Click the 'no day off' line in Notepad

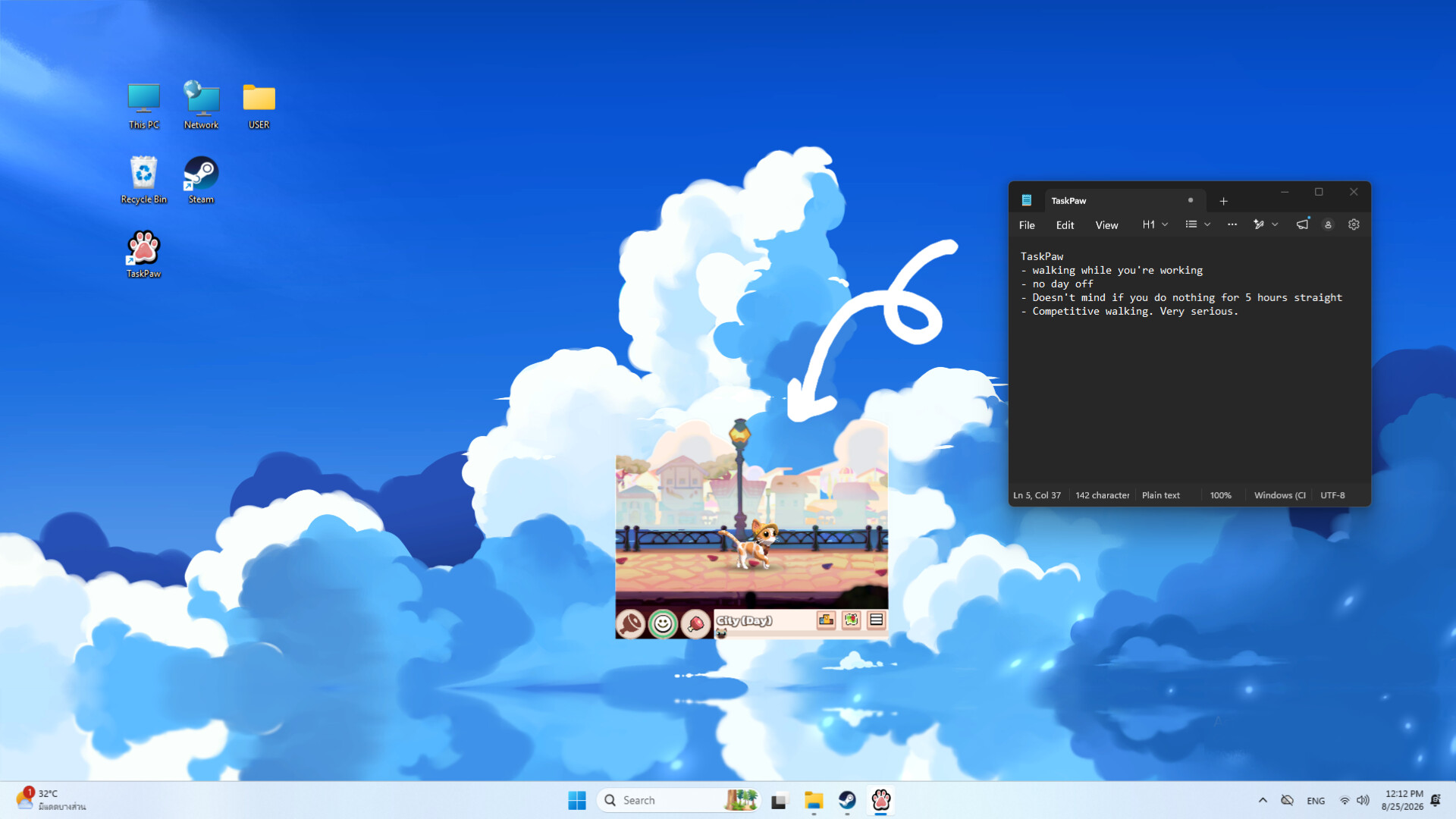coord(1056,284)
